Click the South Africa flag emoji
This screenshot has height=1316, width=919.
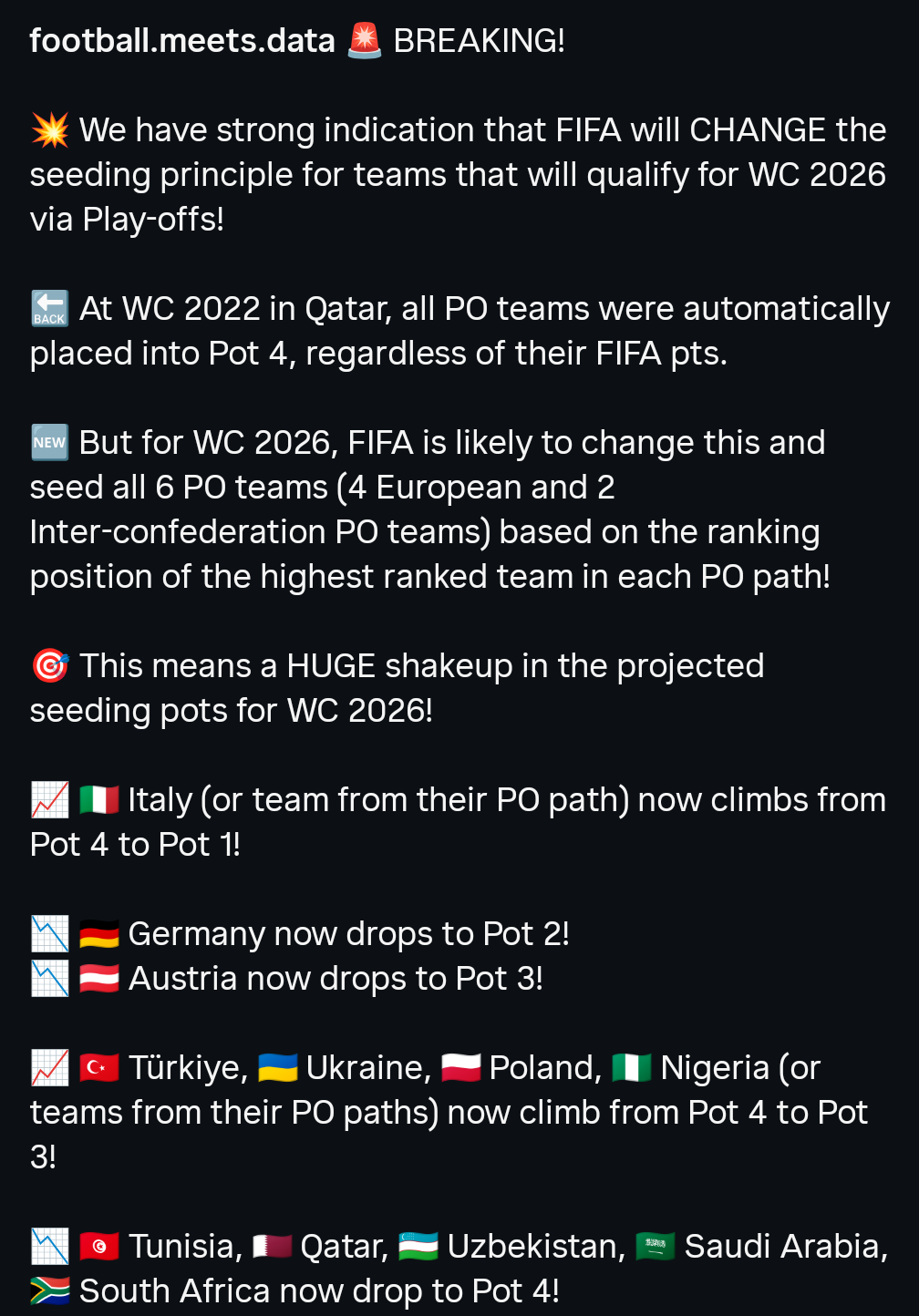tap(50, 1291)
